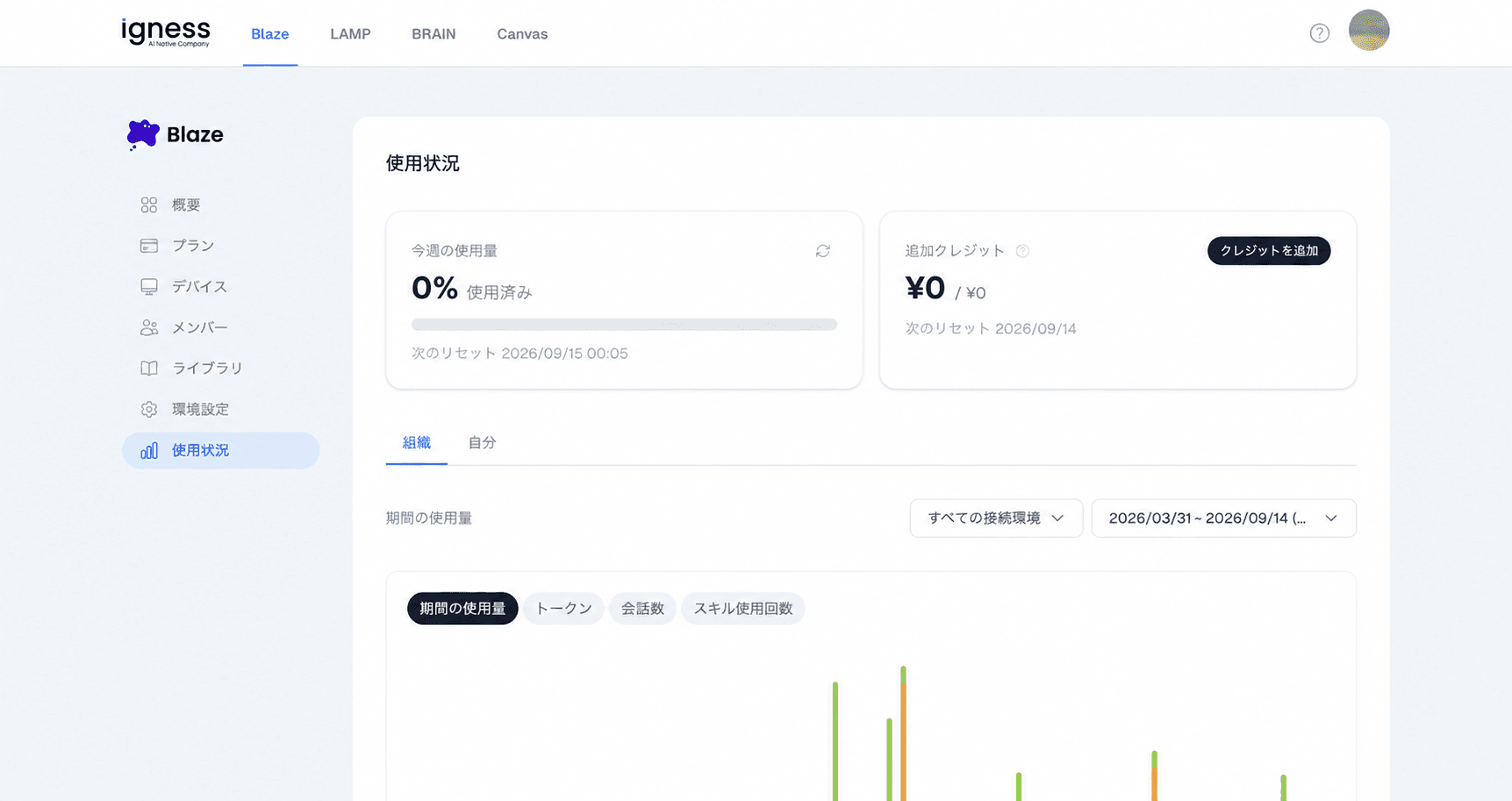Click the 概要 grid icon in sidebar
1512x801 pixels.
pos(149,204)
